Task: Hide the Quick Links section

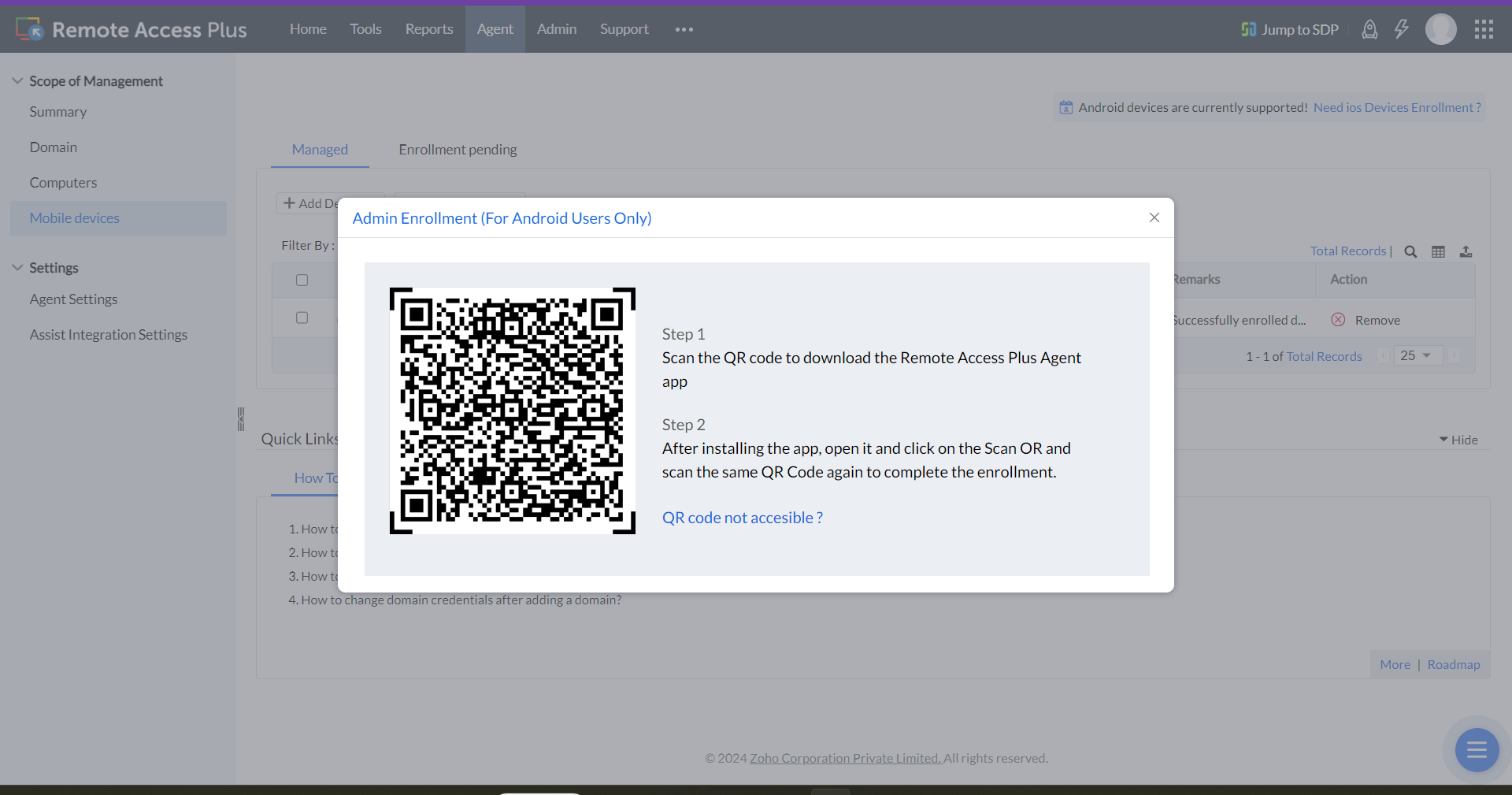Action: coord(1458,440)
